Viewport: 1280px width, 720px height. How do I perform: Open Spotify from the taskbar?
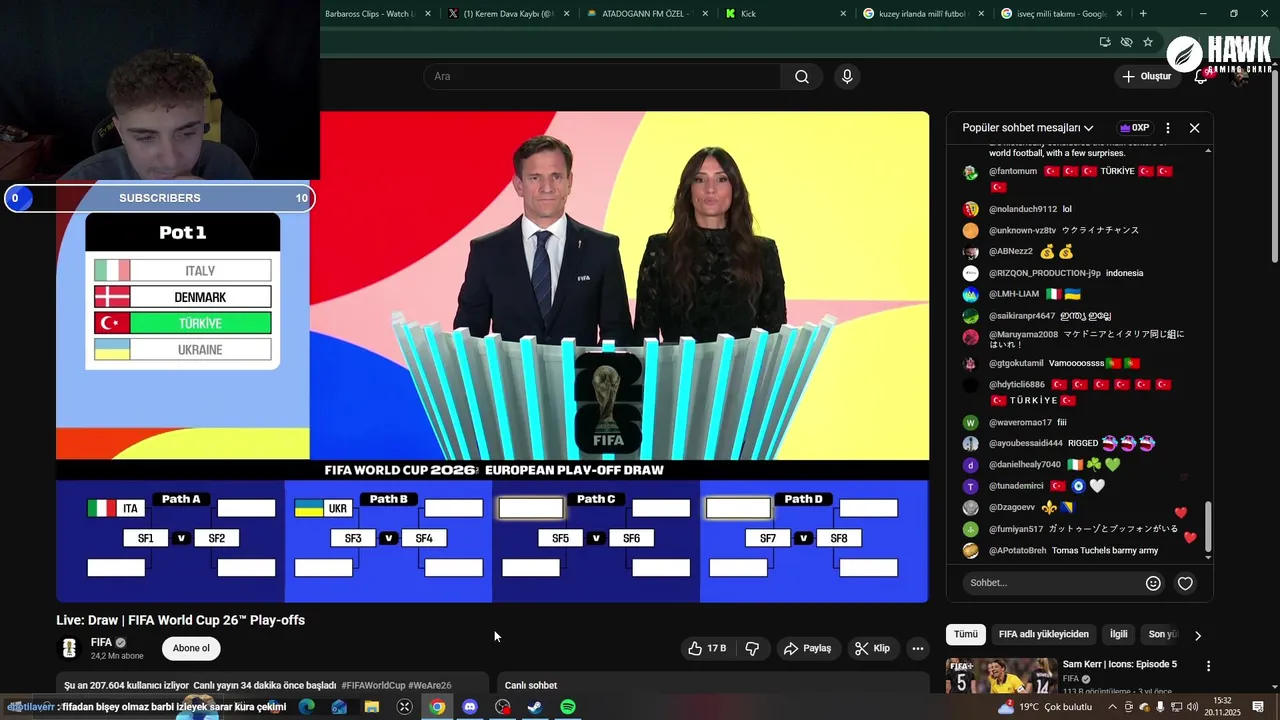568,707
